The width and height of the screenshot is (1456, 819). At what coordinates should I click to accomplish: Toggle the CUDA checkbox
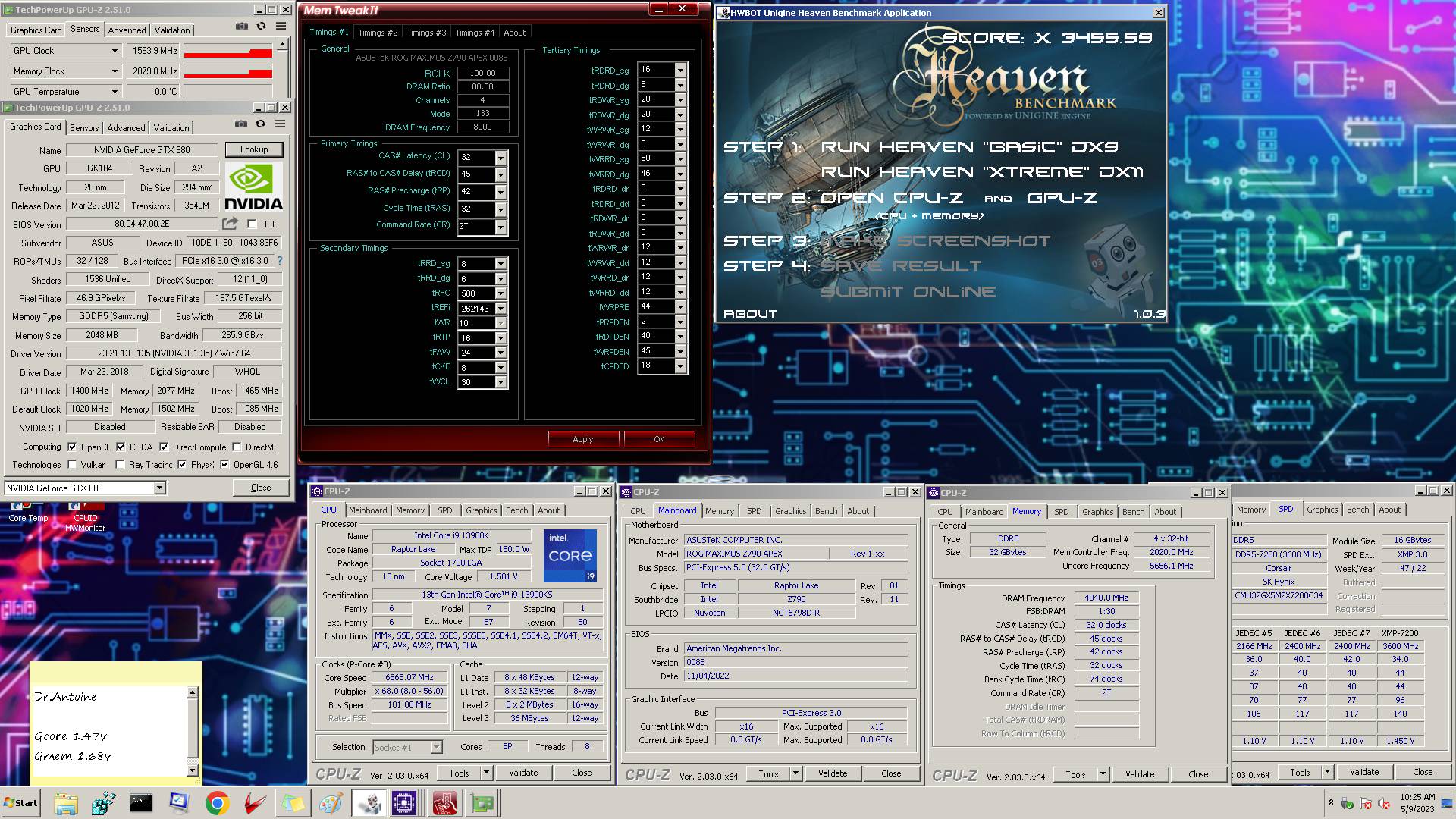[x=121, y=447]
